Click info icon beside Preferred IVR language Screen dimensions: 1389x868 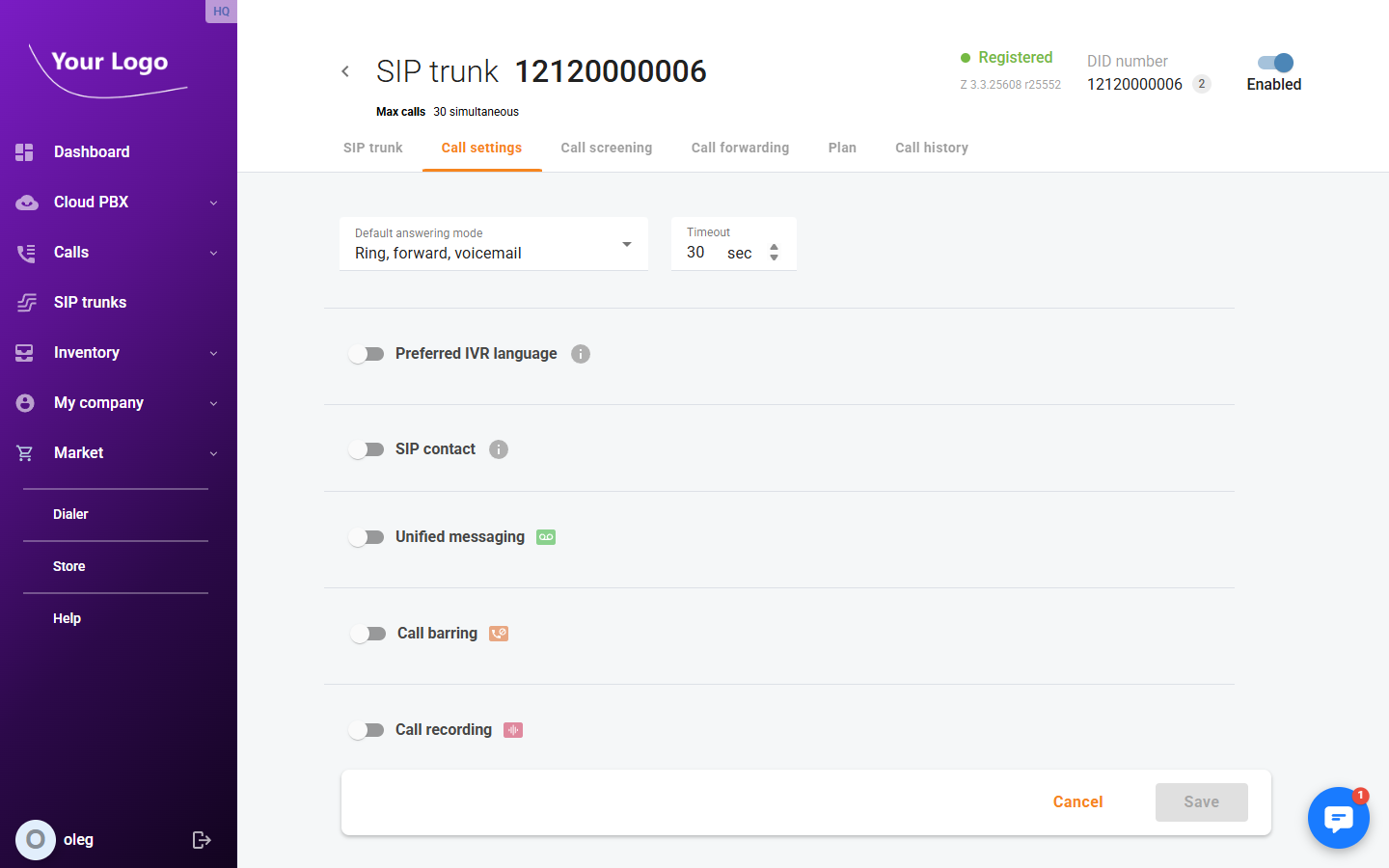581,354
